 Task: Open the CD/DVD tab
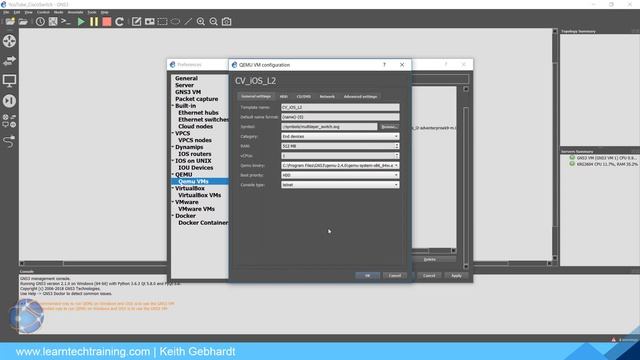[304, 97]
